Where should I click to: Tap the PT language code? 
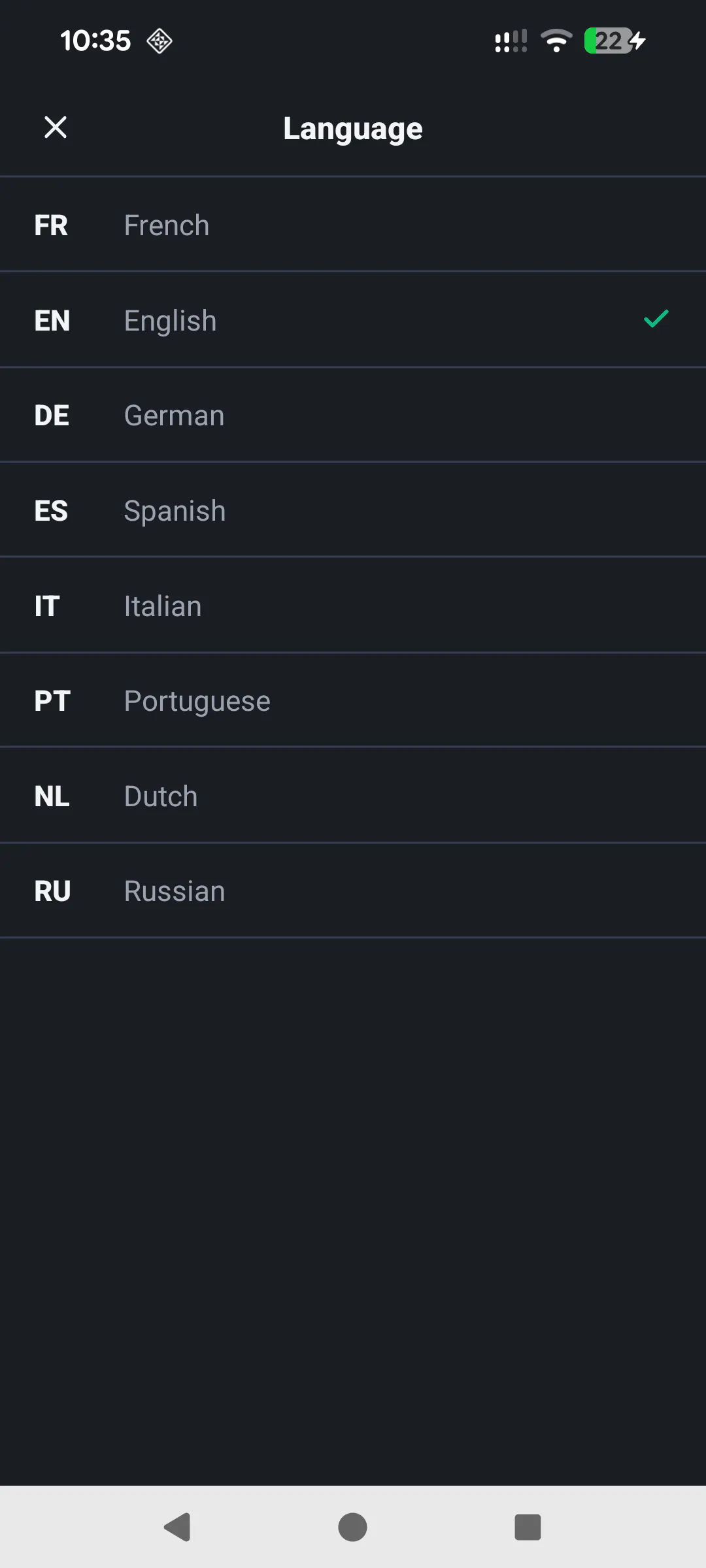coord(52,701)
